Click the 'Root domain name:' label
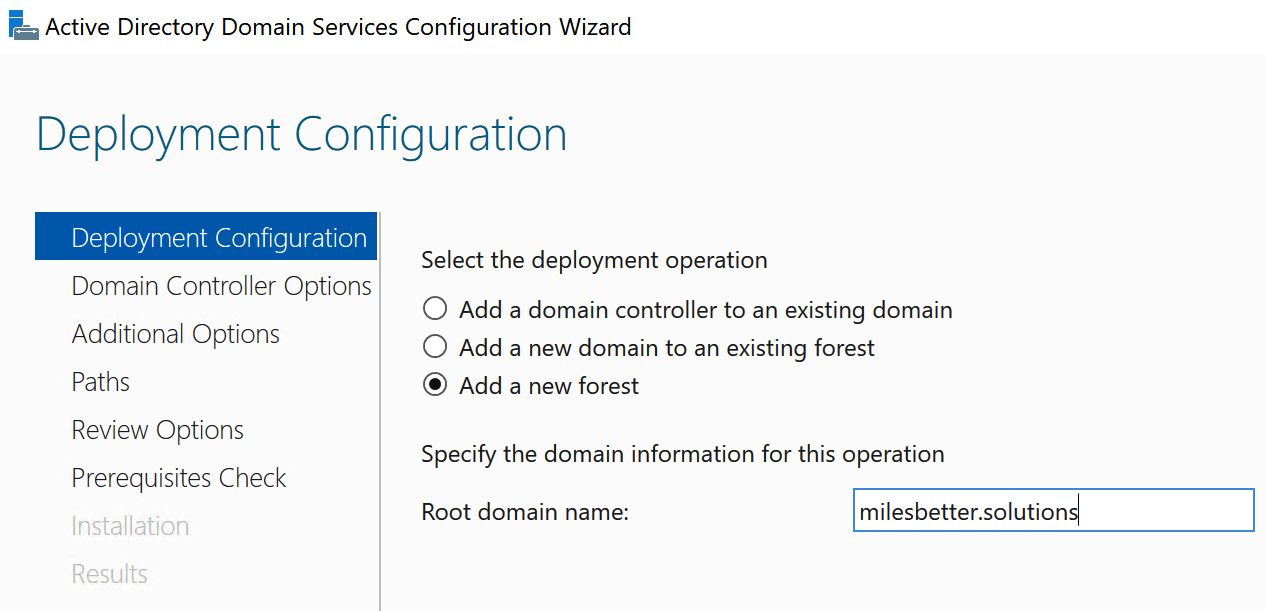 pos(525,512)
